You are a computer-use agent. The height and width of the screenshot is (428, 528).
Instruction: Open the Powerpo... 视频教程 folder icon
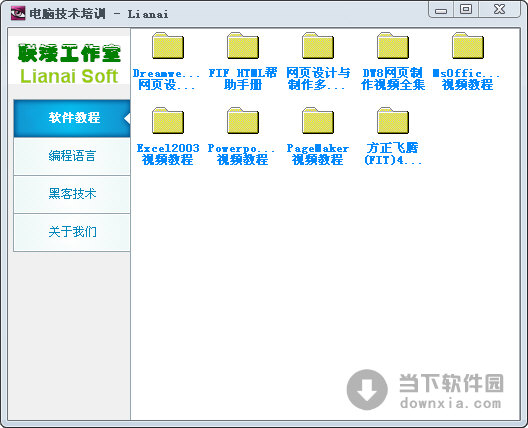[243, 121]
